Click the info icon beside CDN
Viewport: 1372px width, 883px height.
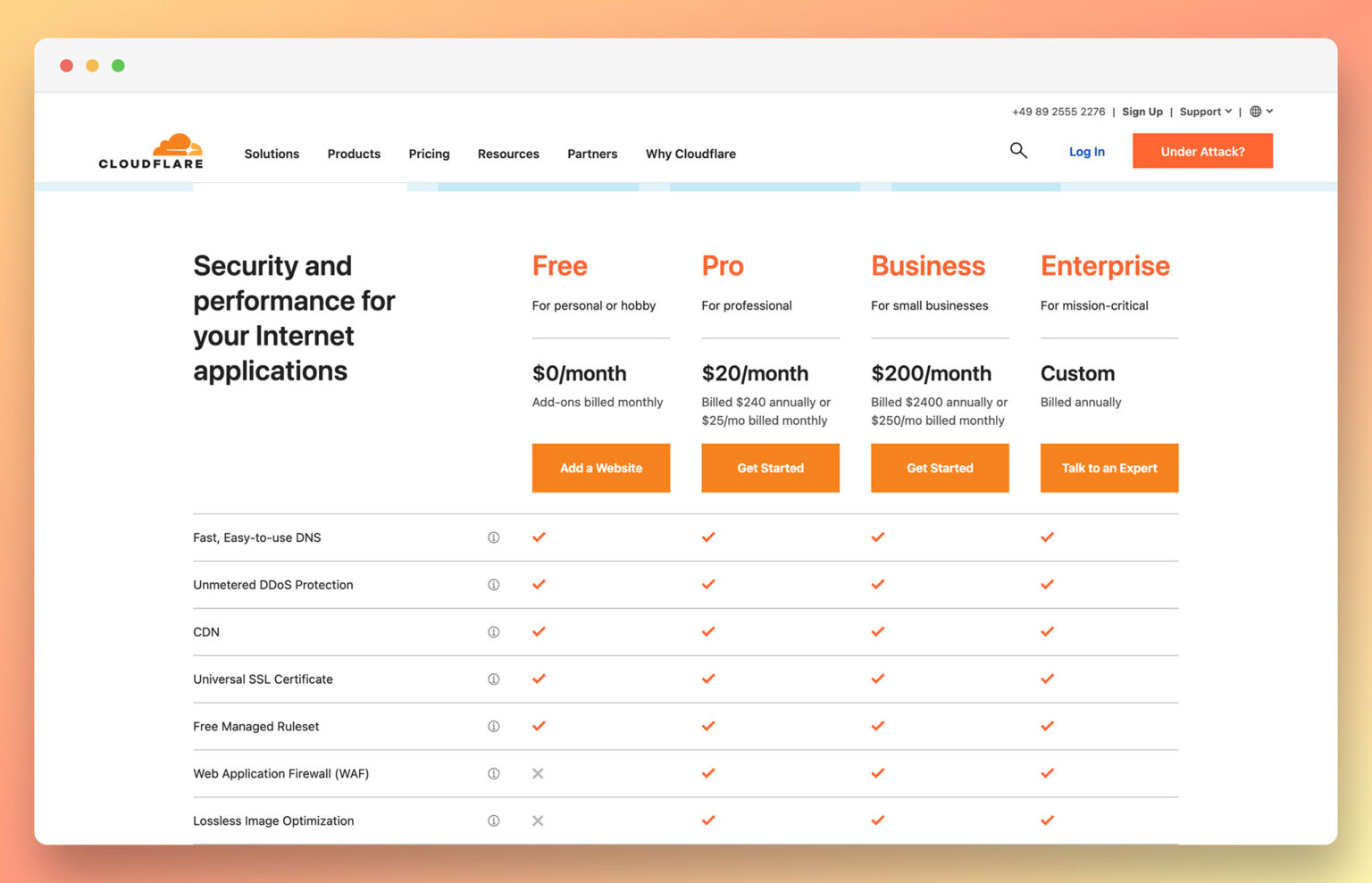pyautogui.click(x=493, y=632)
